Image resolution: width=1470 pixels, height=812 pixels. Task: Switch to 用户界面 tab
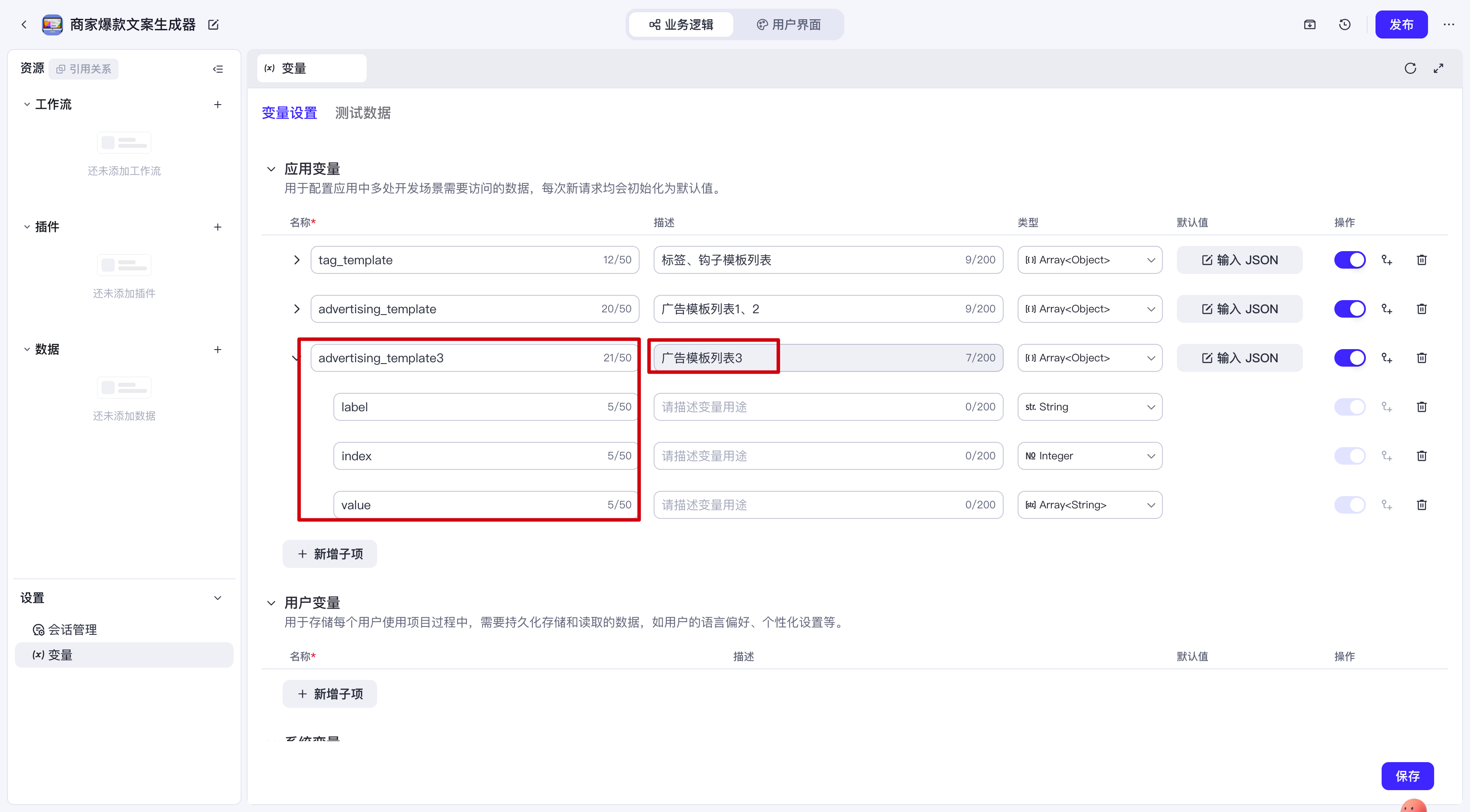click(x=789, y=24)
